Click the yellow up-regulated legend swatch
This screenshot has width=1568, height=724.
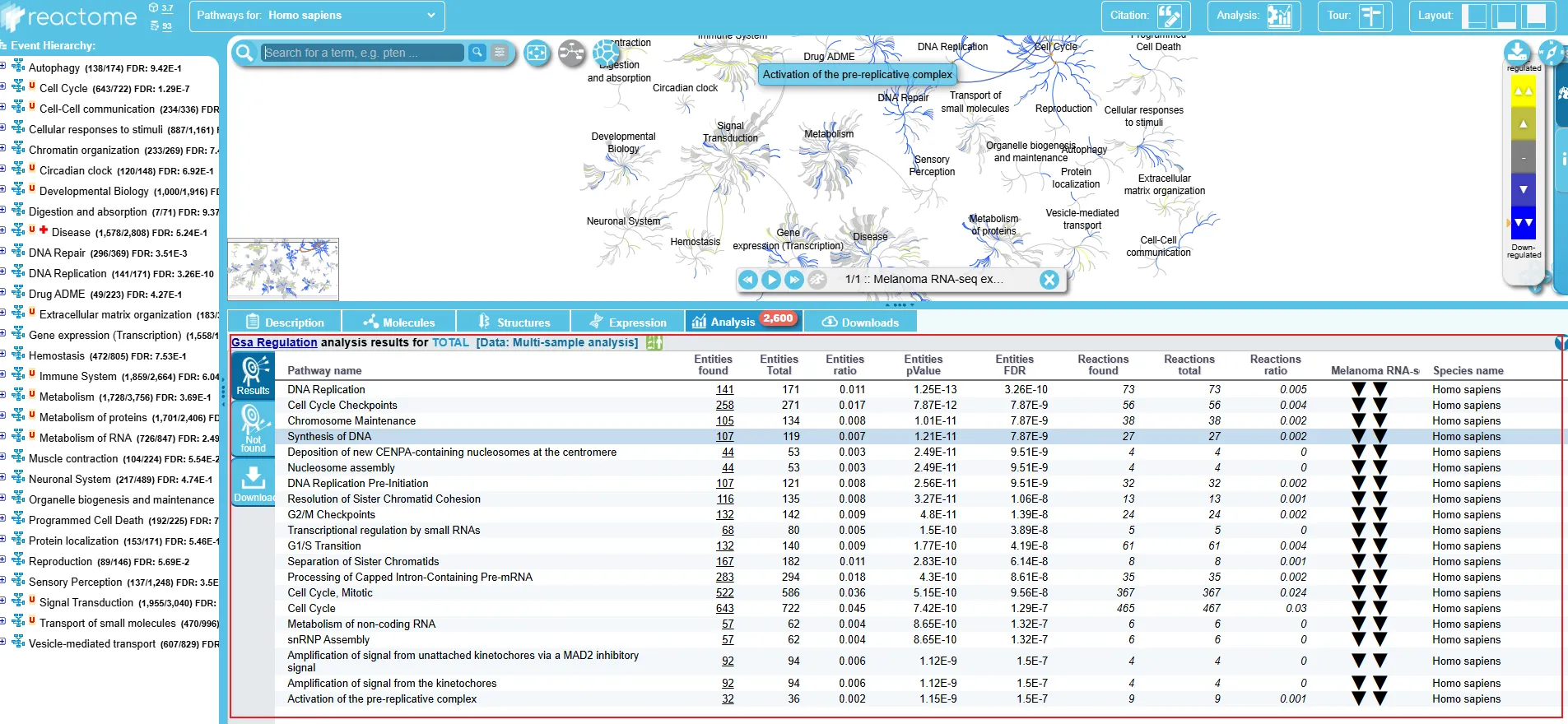(x=1523, y=91)
